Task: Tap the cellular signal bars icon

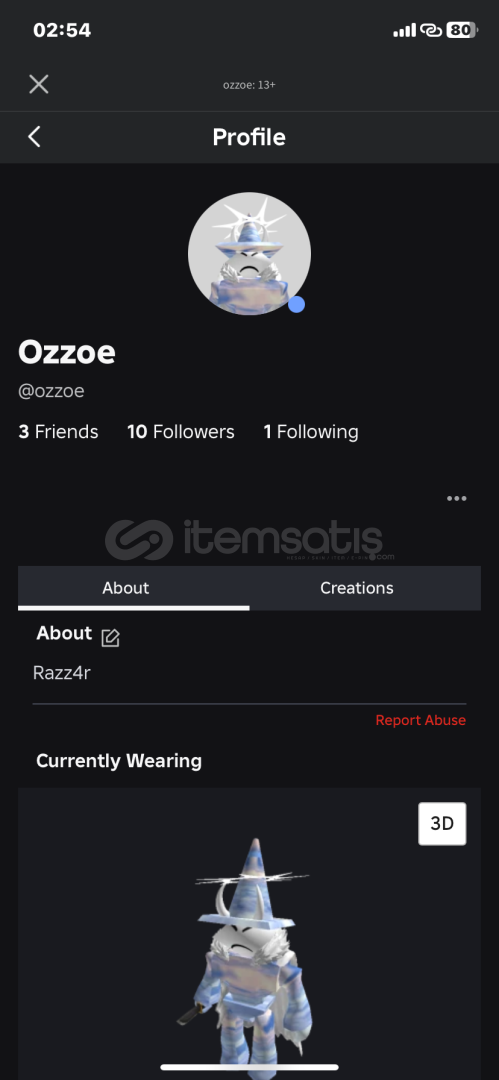Action: pos(405,30)
